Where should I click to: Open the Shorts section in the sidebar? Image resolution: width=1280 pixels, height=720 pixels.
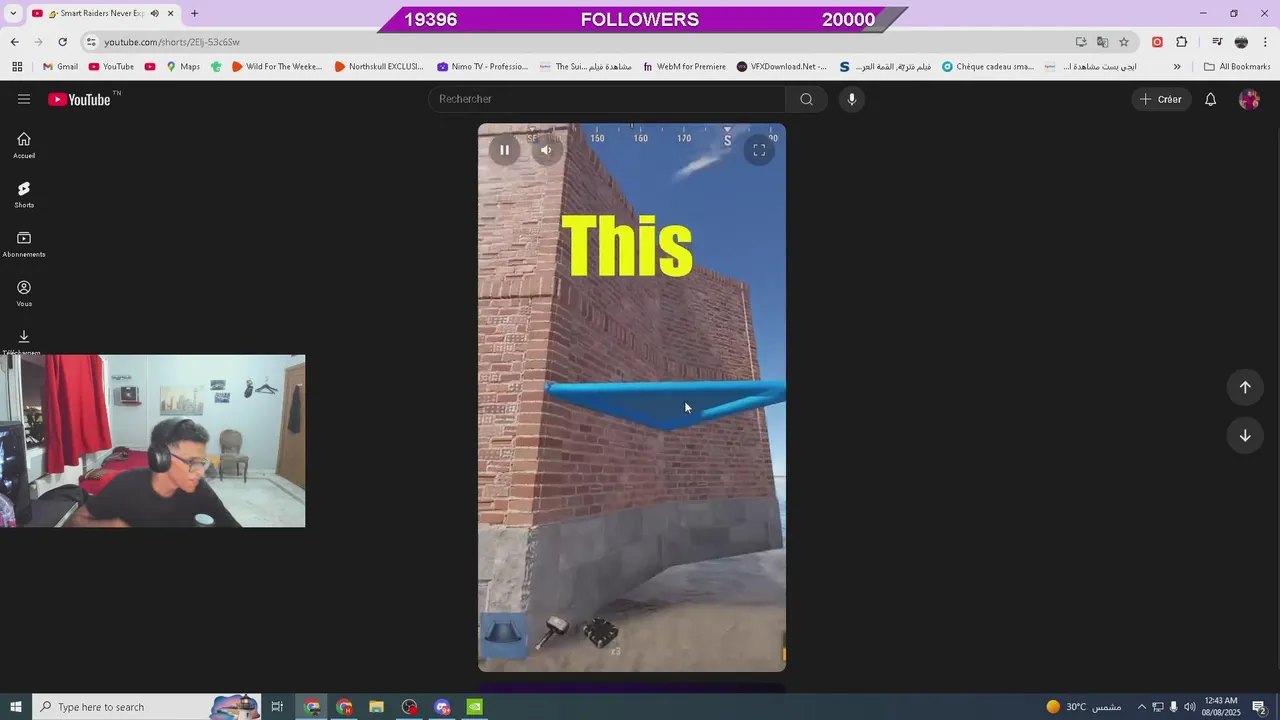(24, 194)
